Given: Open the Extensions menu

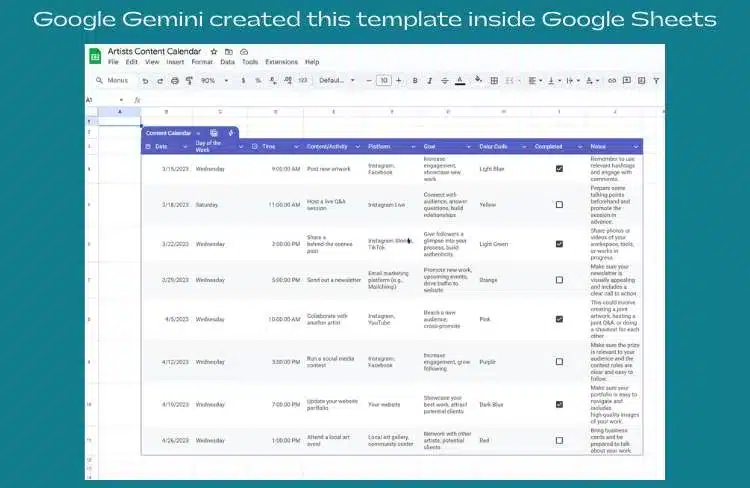Looking at the screenshot, I should point(281,62).
